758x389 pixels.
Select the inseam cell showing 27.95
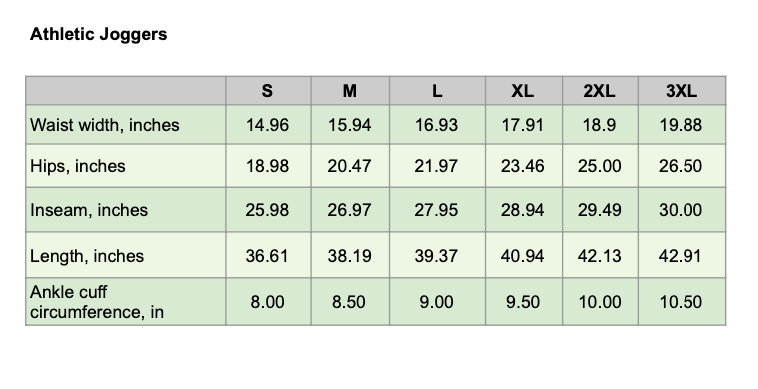pos(437,210)
